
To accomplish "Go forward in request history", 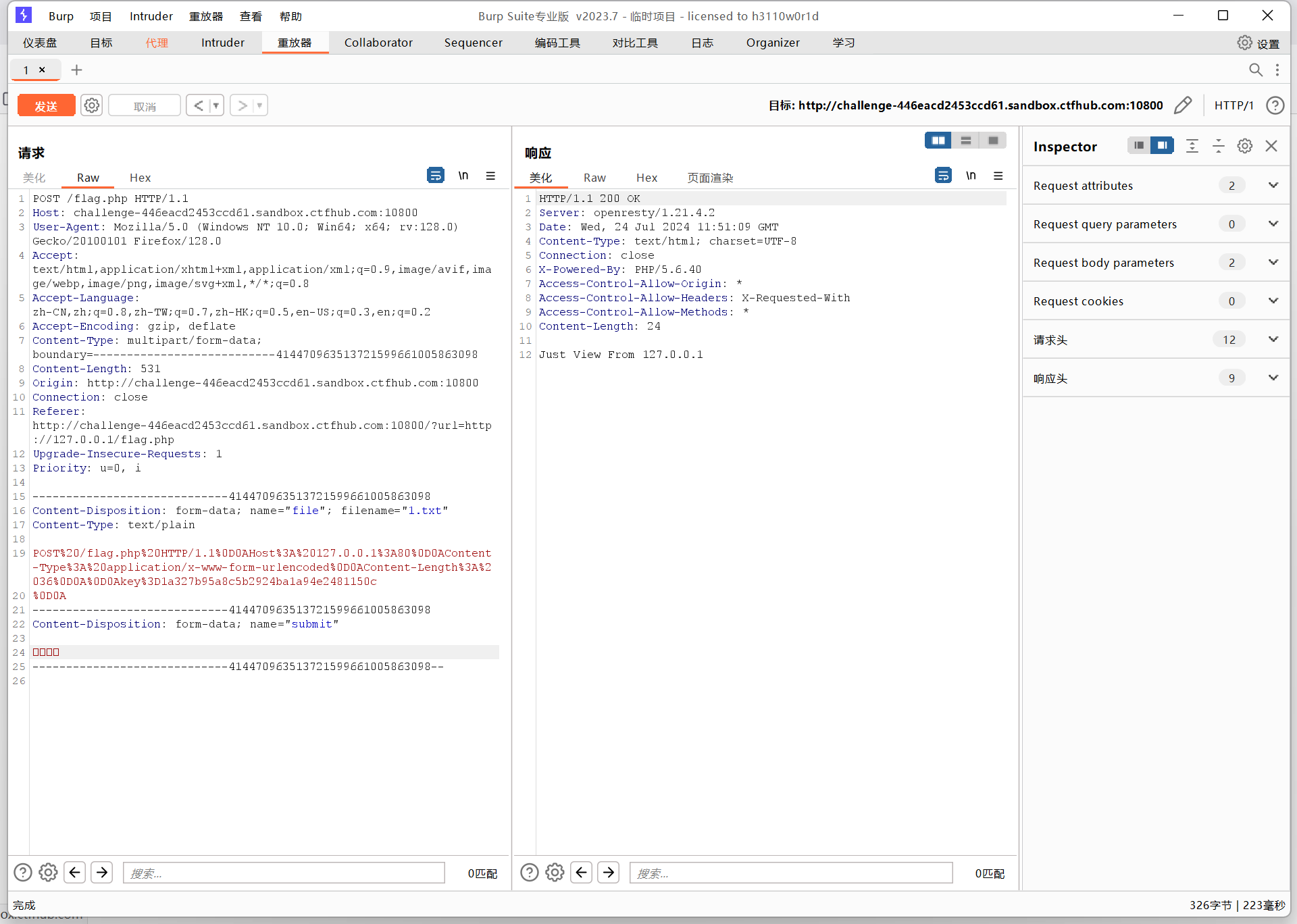I will (x=242, y=105).
